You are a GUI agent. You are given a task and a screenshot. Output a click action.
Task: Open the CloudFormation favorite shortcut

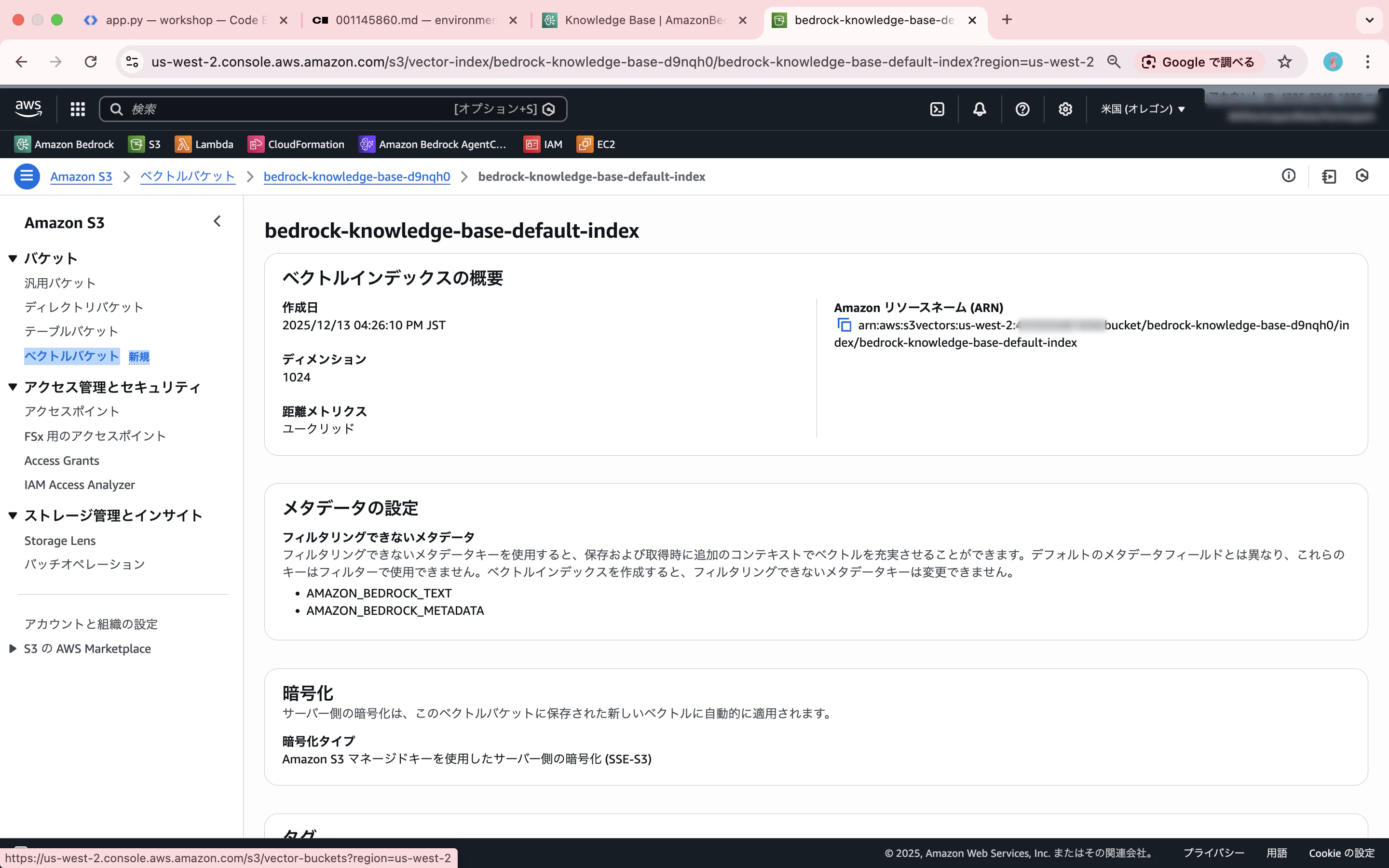tap(296, 144)
